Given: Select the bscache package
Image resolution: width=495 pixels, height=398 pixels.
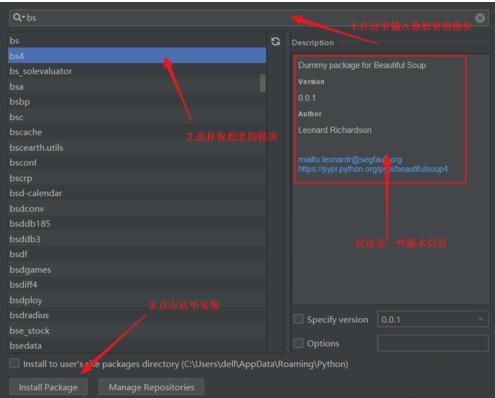Looking at the screenshot, I should click(137, 132).
